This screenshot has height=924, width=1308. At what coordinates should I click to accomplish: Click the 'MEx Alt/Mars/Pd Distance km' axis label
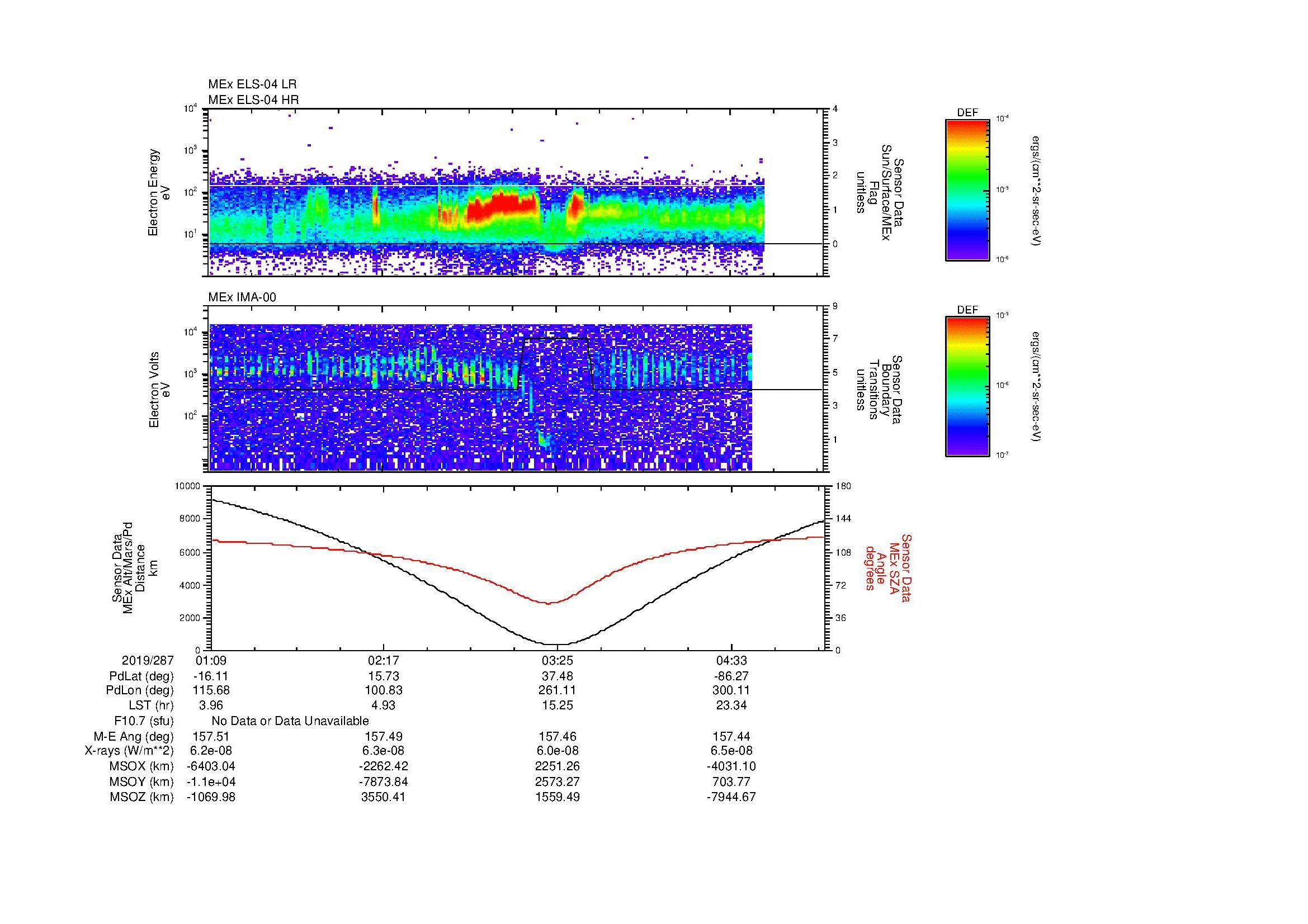pos(135,567)
